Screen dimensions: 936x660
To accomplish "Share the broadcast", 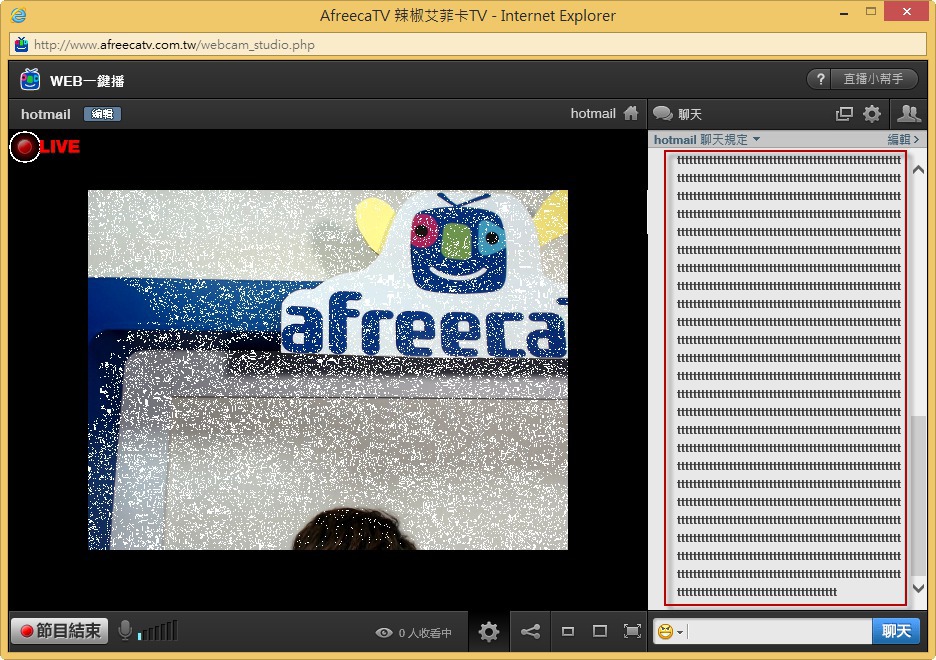I will point(530,631).
